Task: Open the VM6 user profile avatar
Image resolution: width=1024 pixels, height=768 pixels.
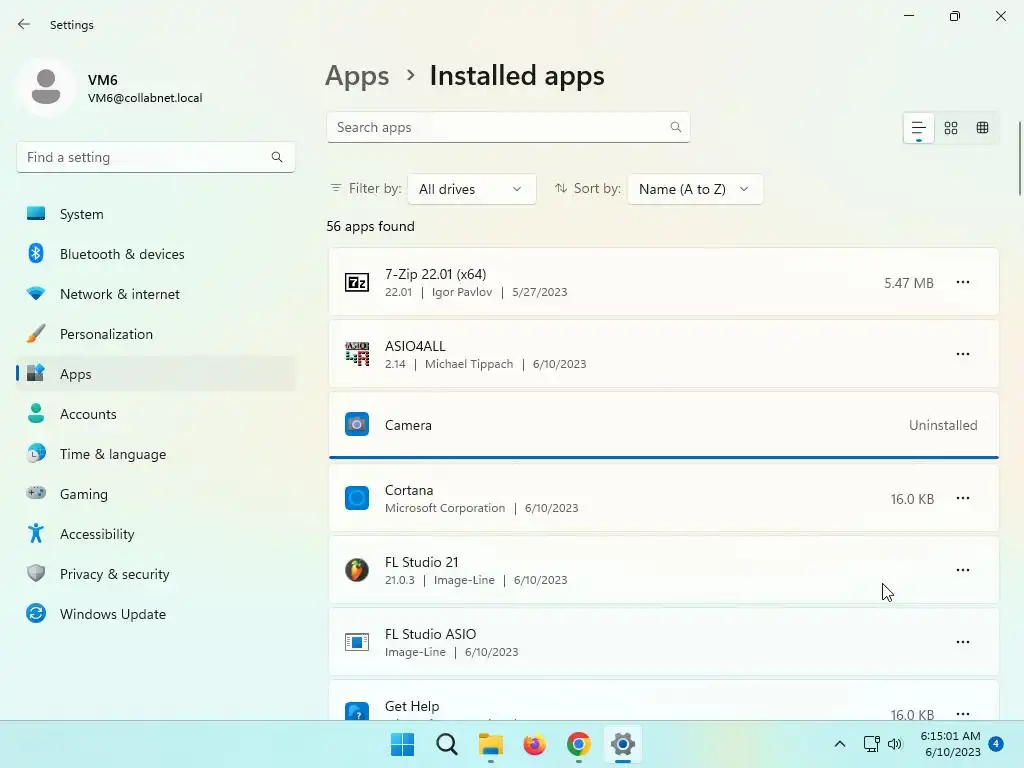Action: [x=46, y=87]
